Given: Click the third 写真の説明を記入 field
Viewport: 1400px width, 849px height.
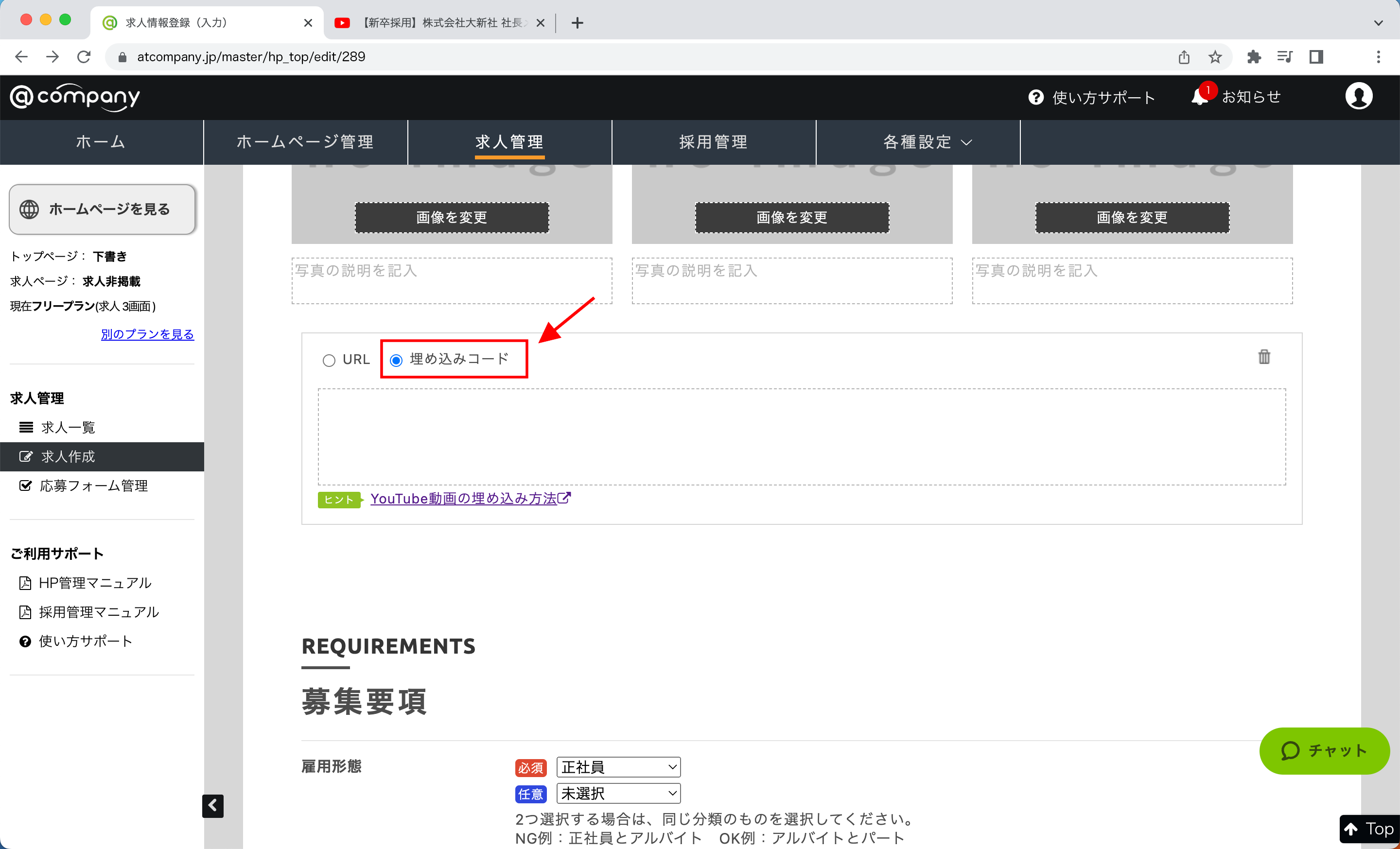Looking at the screenshot, I should tap(1132, 281).
